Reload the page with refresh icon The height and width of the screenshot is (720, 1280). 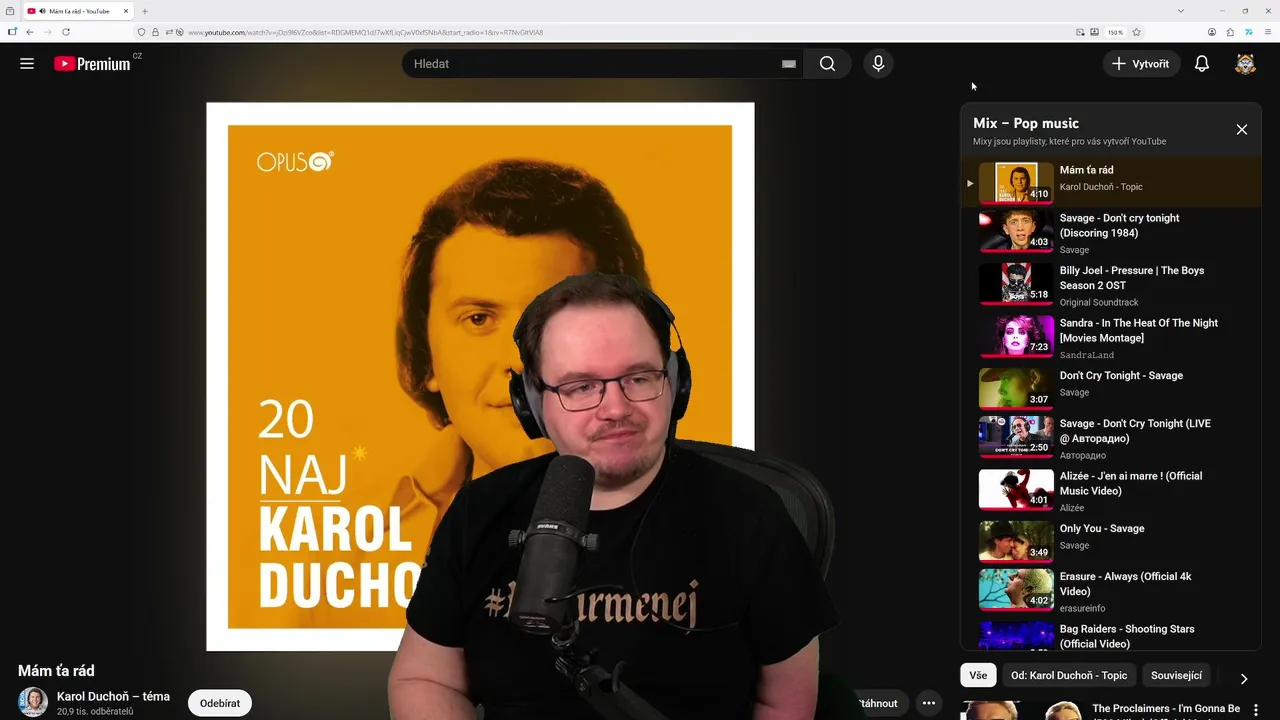click(x=66, y=32)
